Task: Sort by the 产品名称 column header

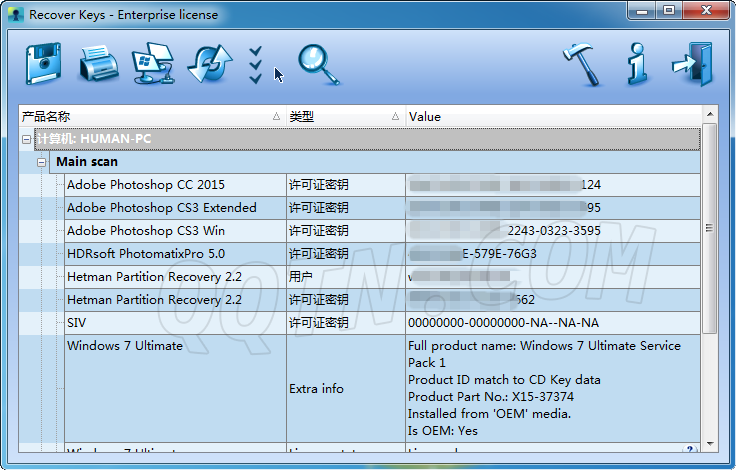Action: point(150,117)
